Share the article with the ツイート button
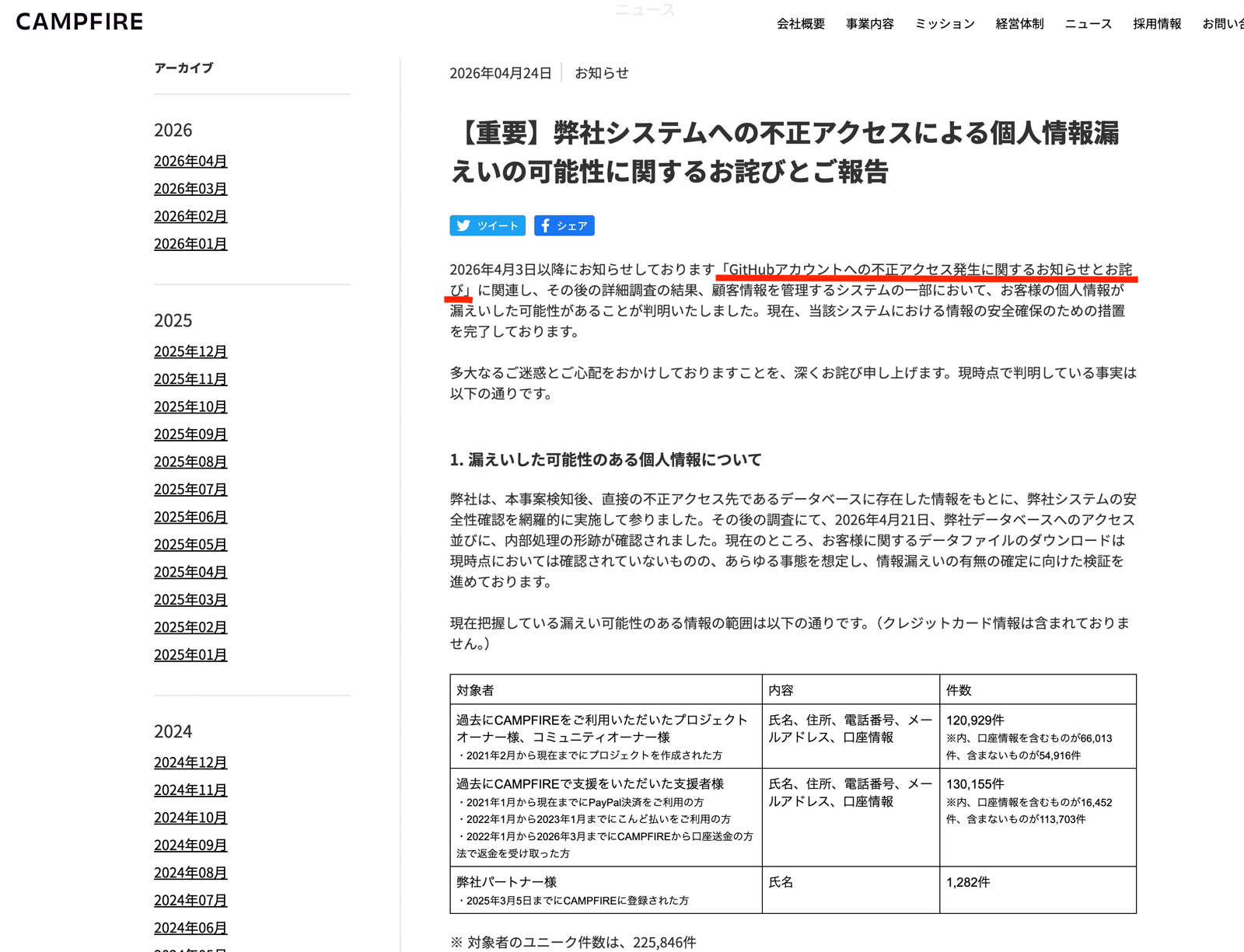Viewport: 1244px width, 952px height. [x=487, y=225]
